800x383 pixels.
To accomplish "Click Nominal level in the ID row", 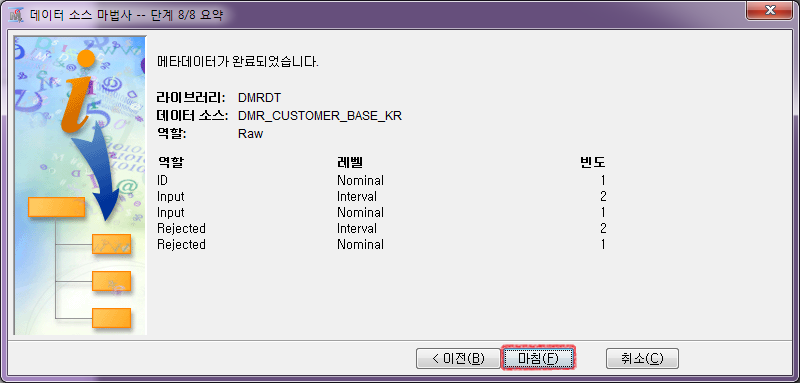I will click(x=360, y=180).
